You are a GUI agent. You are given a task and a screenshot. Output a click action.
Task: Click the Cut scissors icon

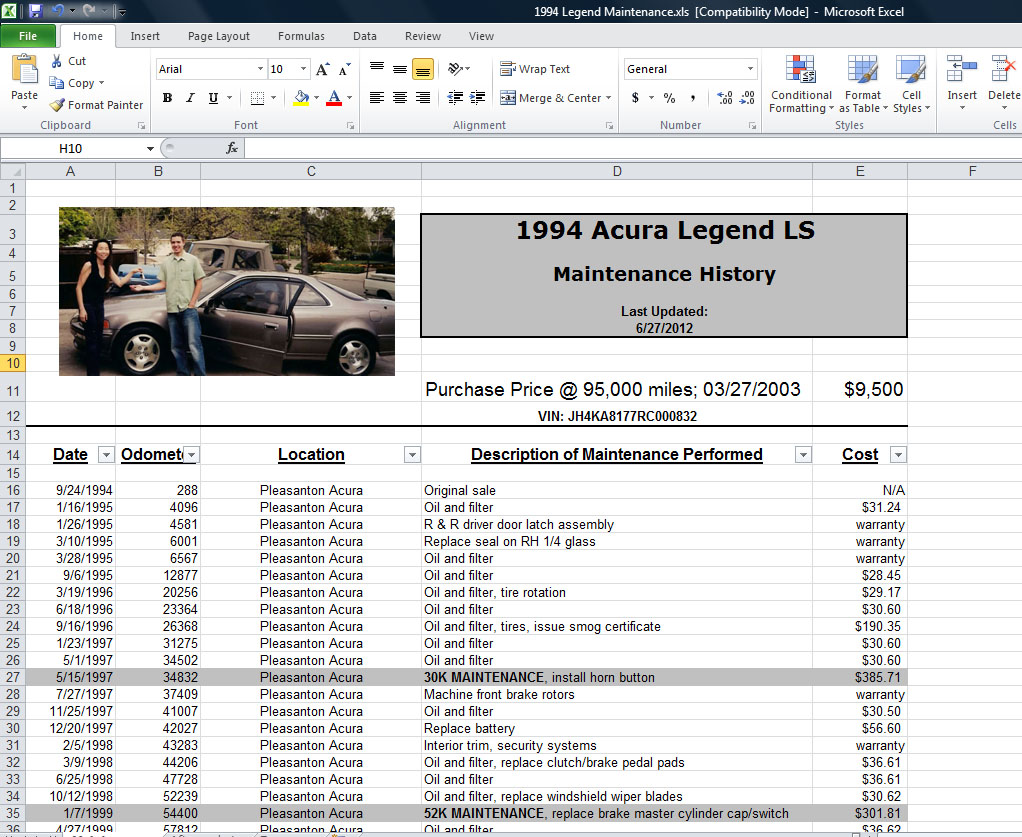point(57,61)
